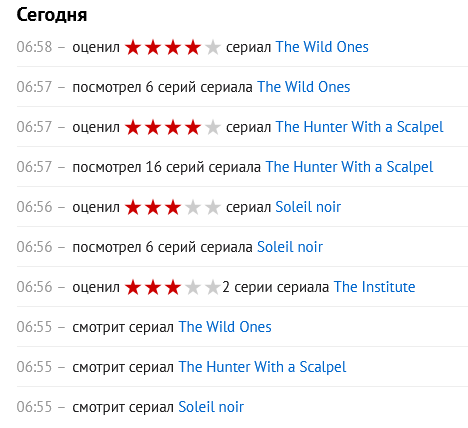Click the first red star for The Wild Ones
468x428 pixels.
coord(133,47)
